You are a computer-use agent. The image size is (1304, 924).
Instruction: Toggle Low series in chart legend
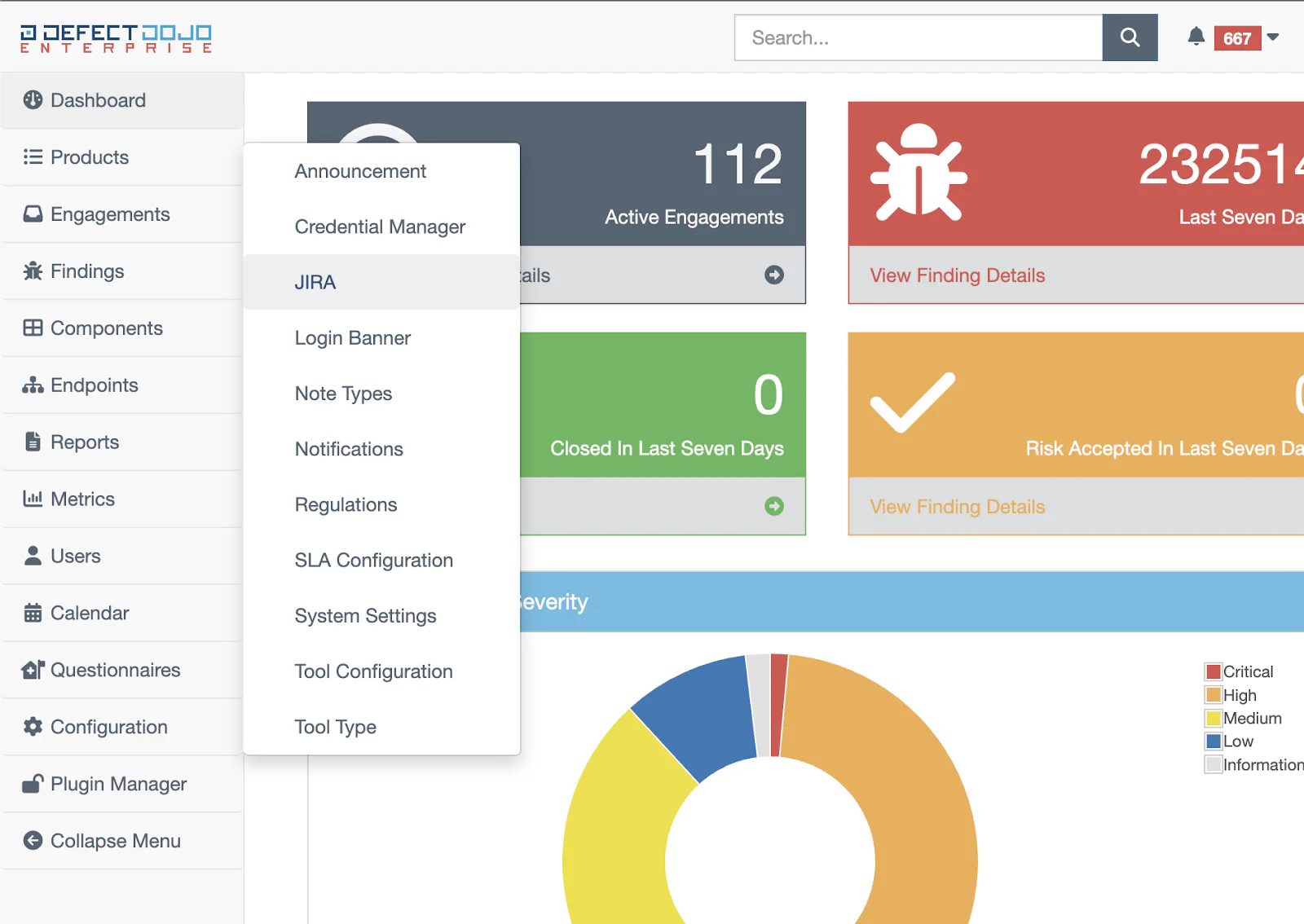pos(1214,741)
